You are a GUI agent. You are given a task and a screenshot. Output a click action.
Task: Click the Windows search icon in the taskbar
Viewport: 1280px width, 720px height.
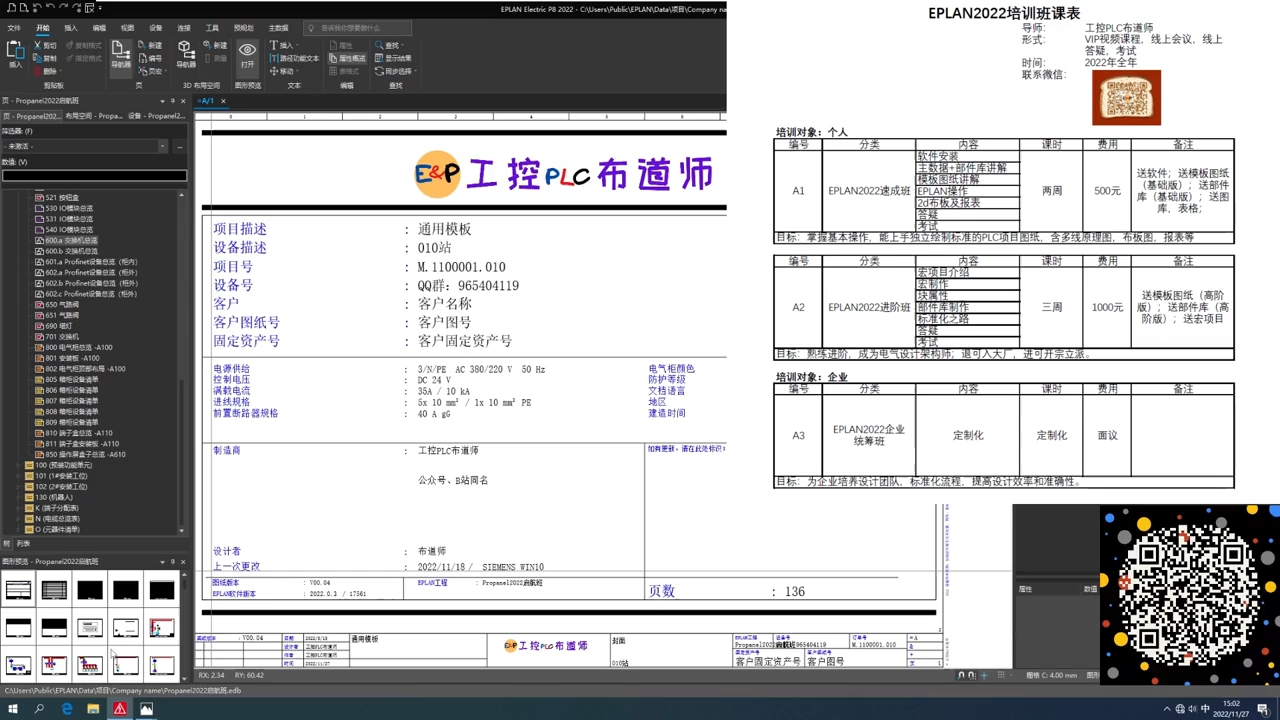pyautogui.click(x=40, y=709)
